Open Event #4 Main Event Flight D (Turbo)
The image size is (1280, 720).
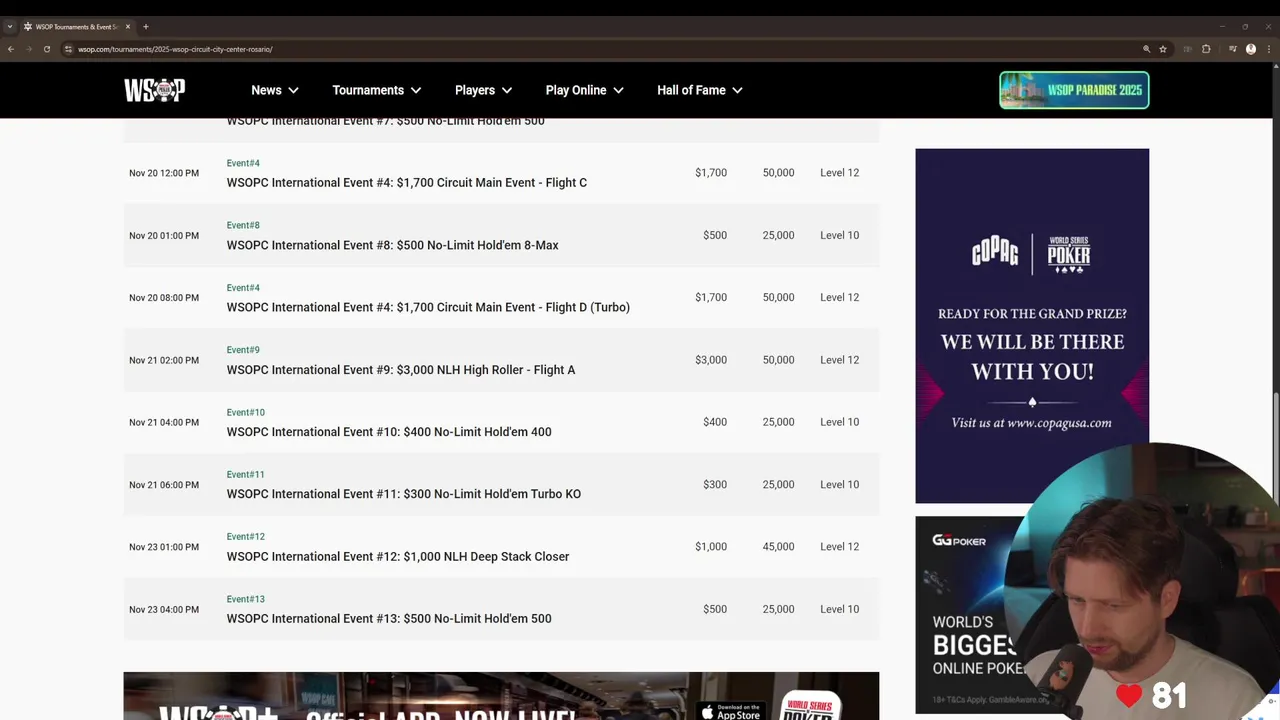click(x=428, y=307)
